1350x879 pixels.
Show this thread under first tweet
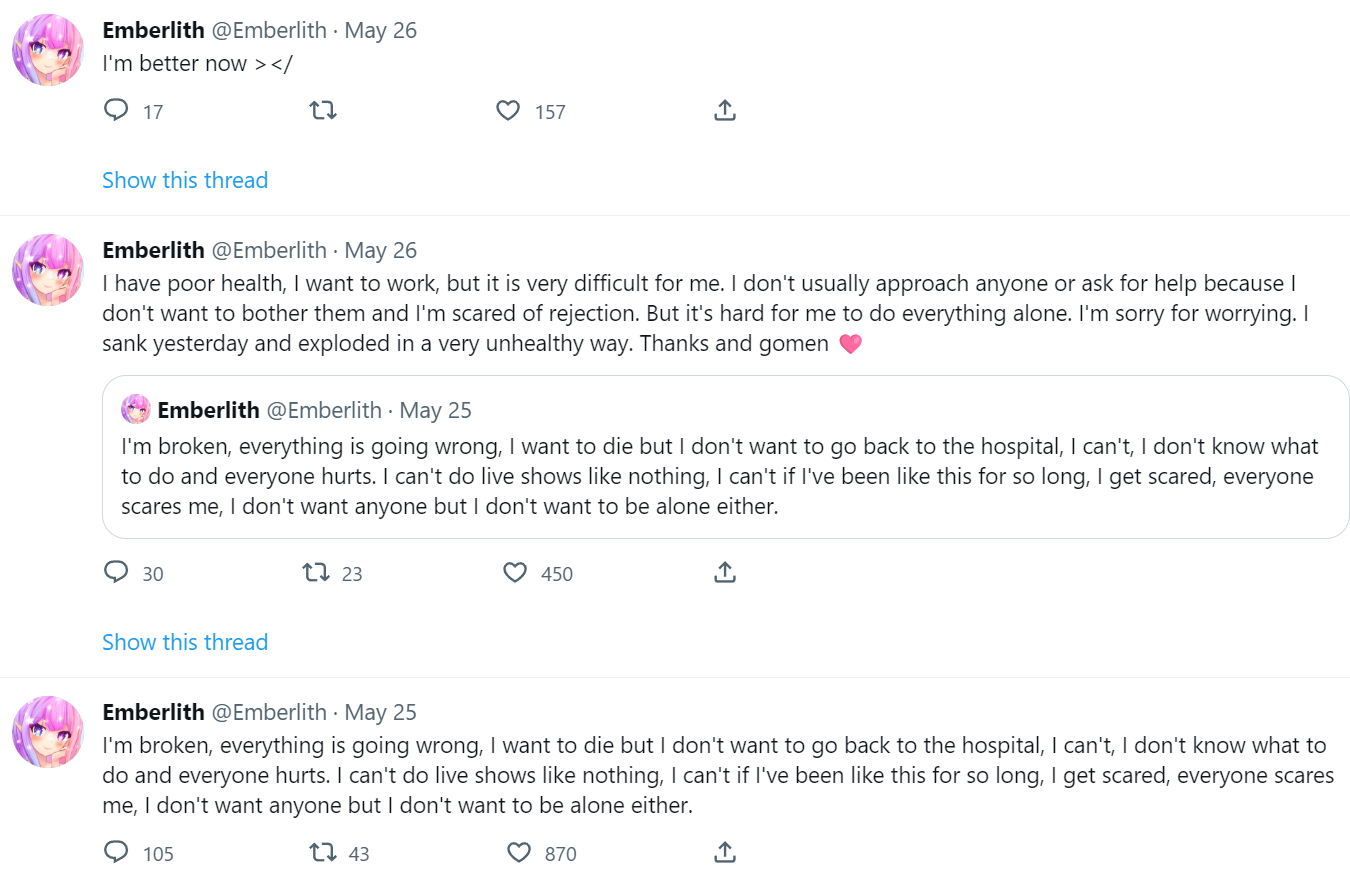point(185,181)
